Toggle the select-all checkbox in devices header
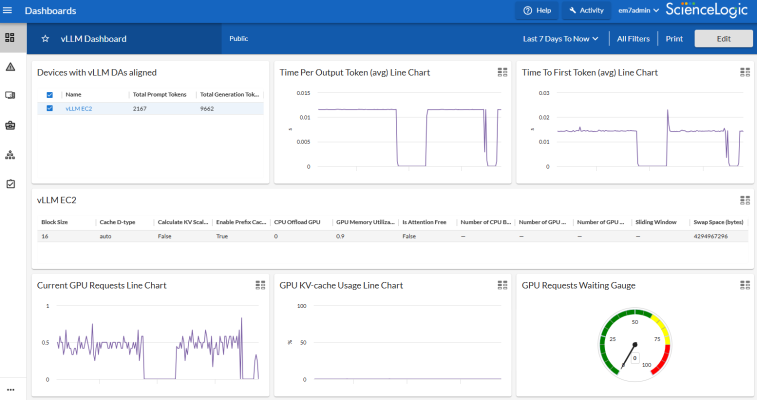757x400 pixels. [50, 95]
